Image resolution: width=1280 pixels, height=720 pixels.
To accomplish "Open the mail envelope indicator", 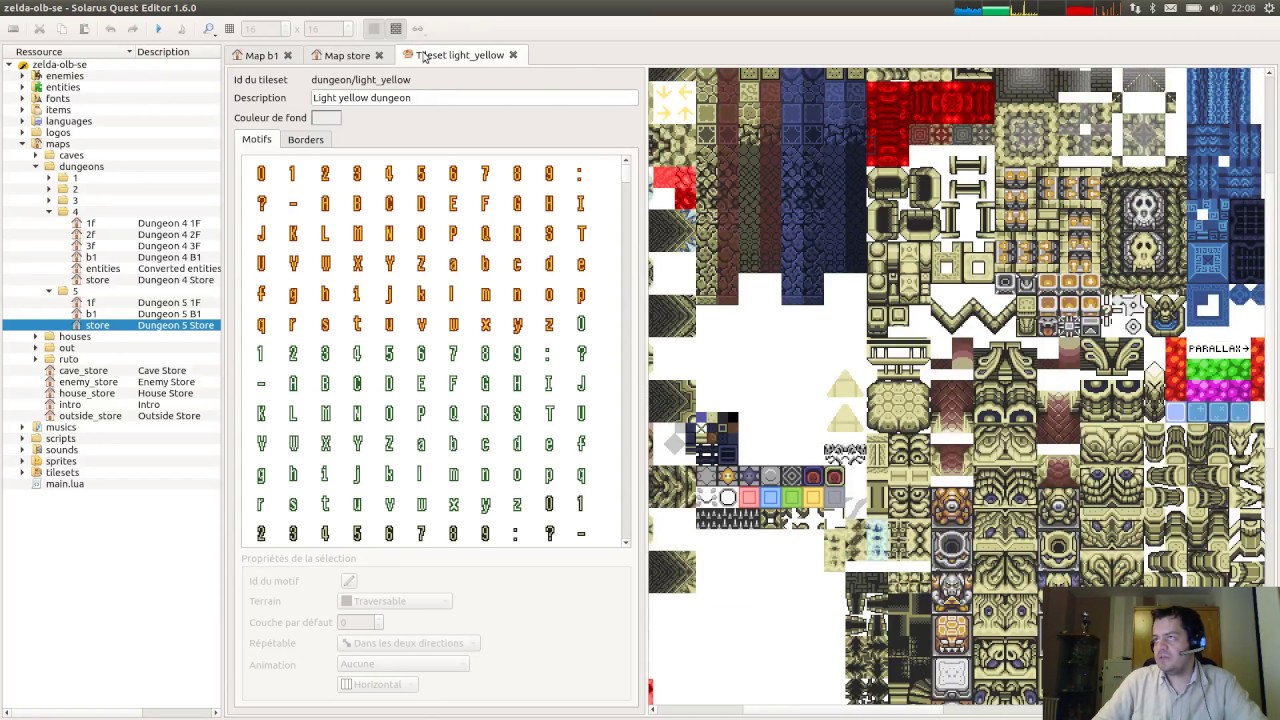I will [1172, 8].
